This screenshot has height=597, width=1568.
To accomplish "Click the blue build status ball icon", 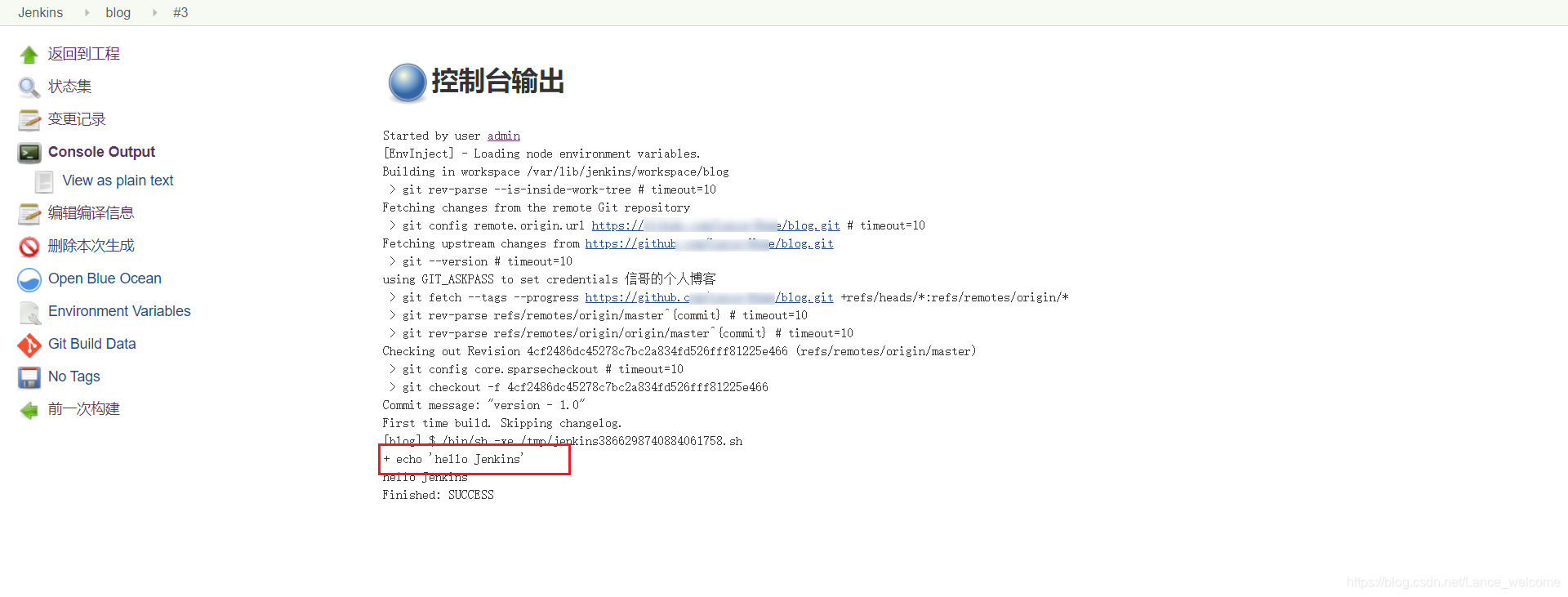I will (407, 82).
